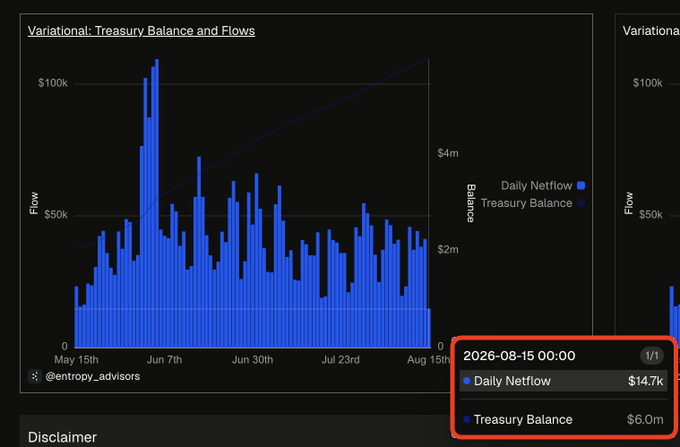
Task: Open Variational: Treasury Balance and Flows chart title link
Action: (x=141, y=31)
